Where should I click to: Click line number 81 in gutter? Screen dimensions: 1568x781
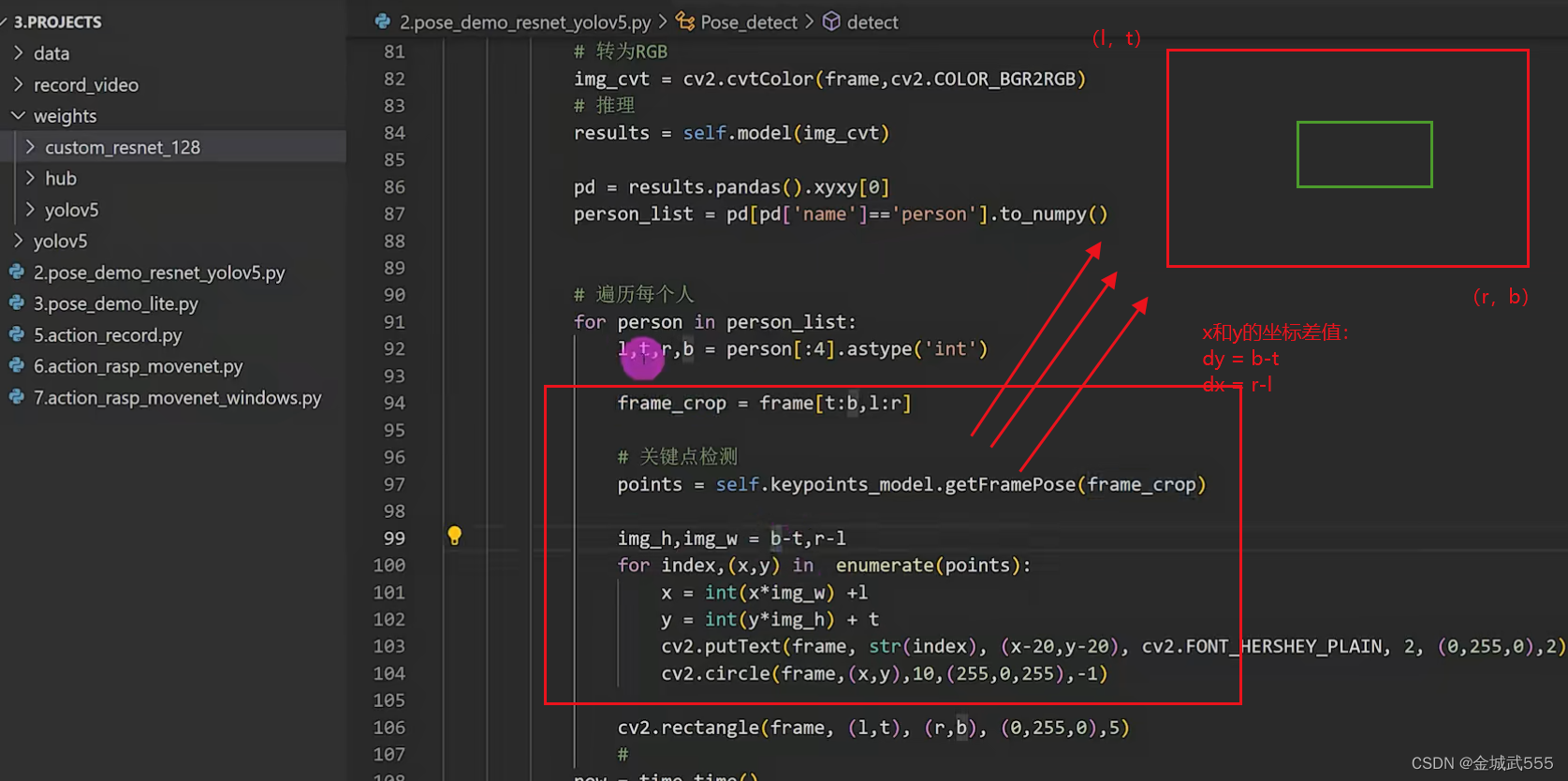[394, 52]
